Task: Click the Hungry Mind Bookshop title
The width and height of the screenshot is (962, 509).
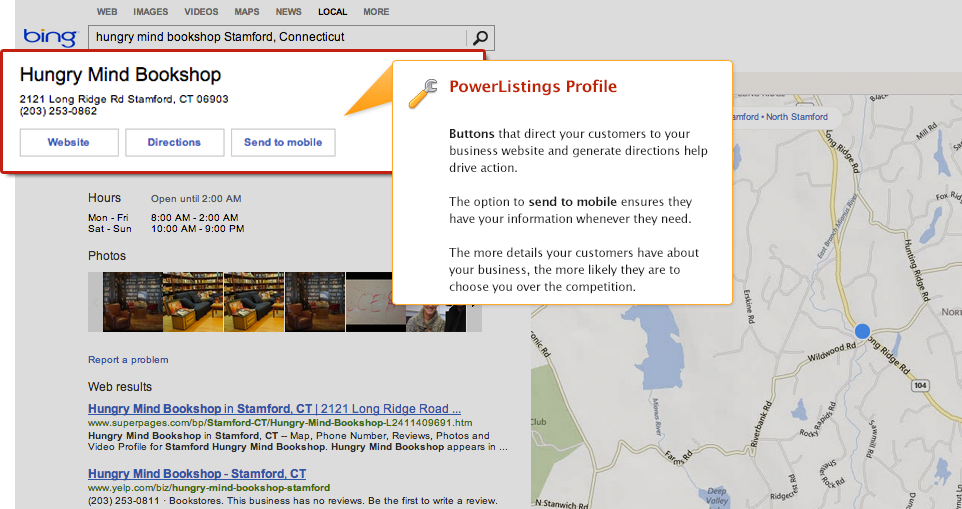Action: coord(120,75)
